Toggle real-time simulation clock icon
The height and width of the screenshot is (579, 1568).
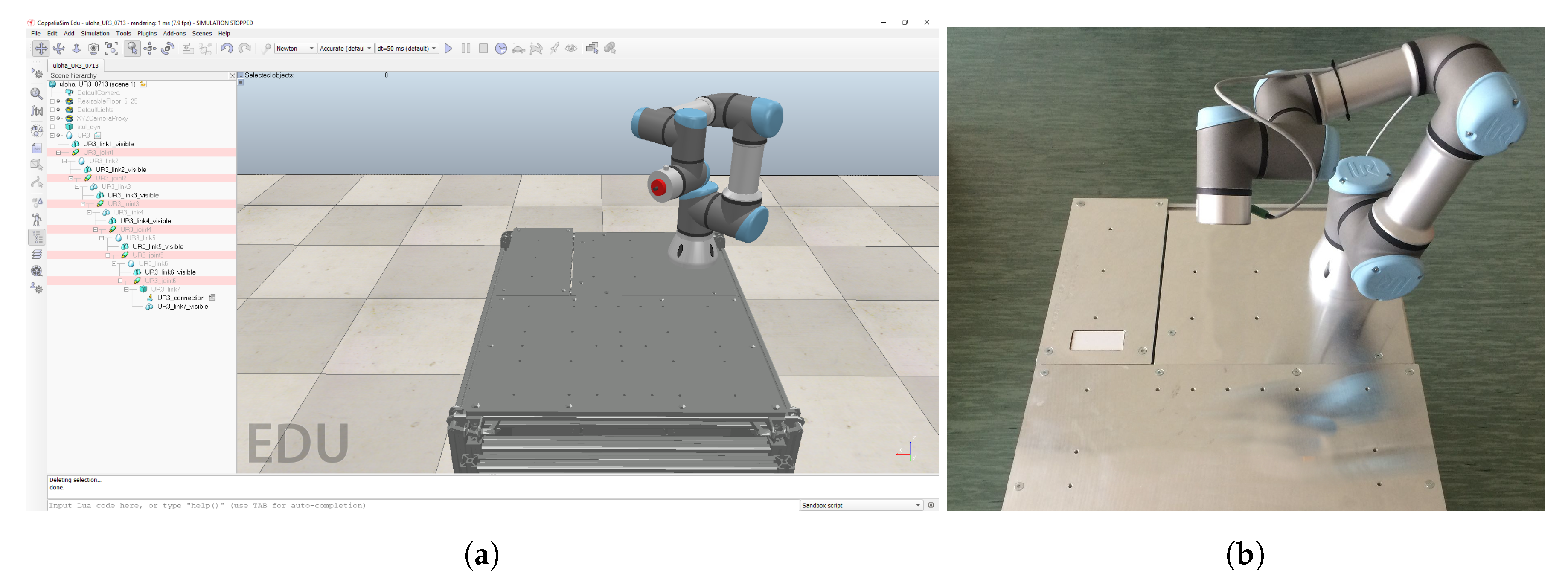[x=501, y=49]
